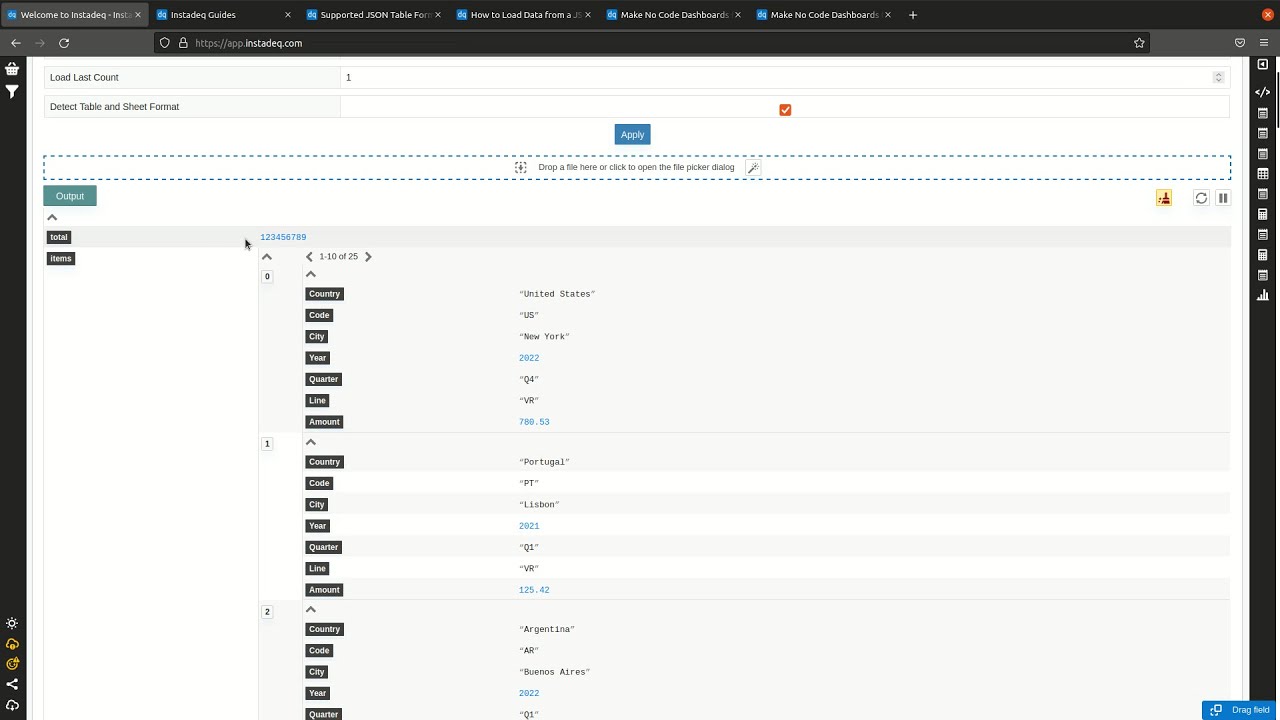
Task: Click the Output button
Action: tap(70, 196)
